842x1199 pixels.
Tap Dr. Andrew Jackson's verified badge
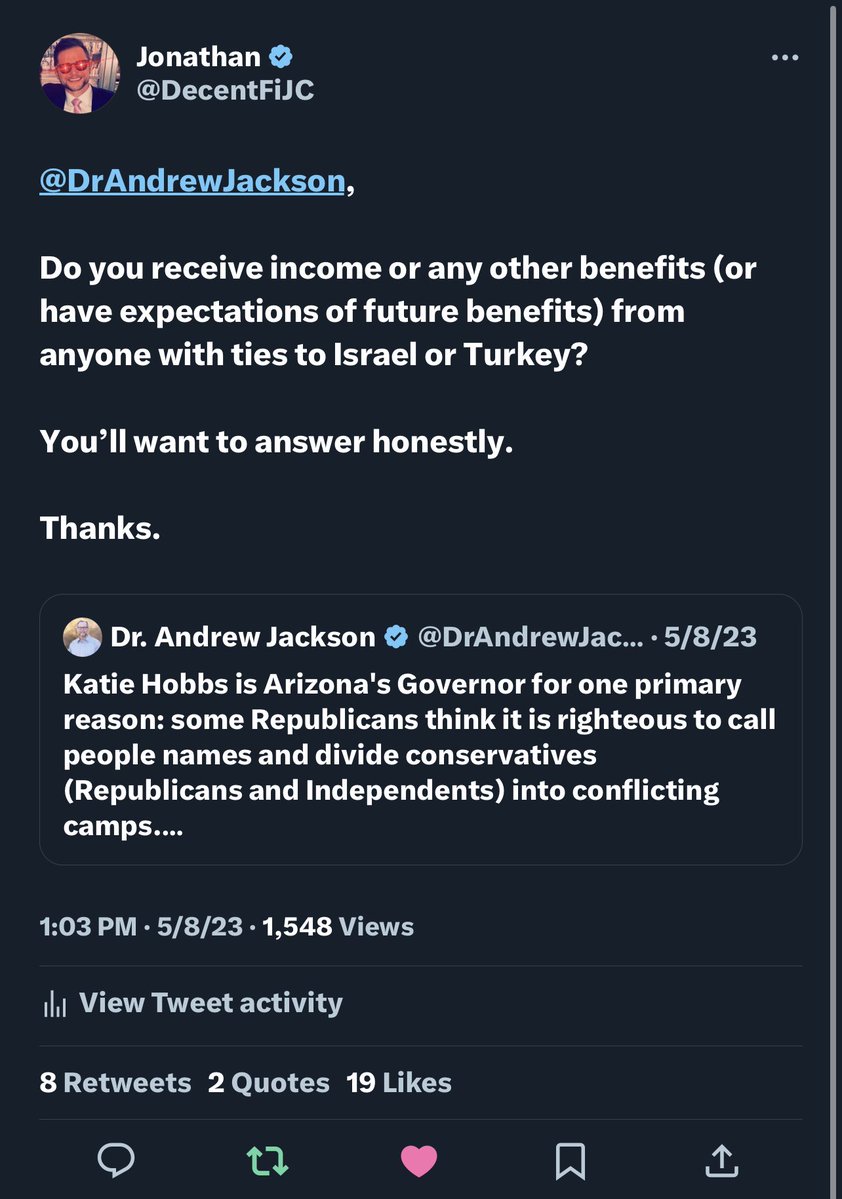(396, 637)
